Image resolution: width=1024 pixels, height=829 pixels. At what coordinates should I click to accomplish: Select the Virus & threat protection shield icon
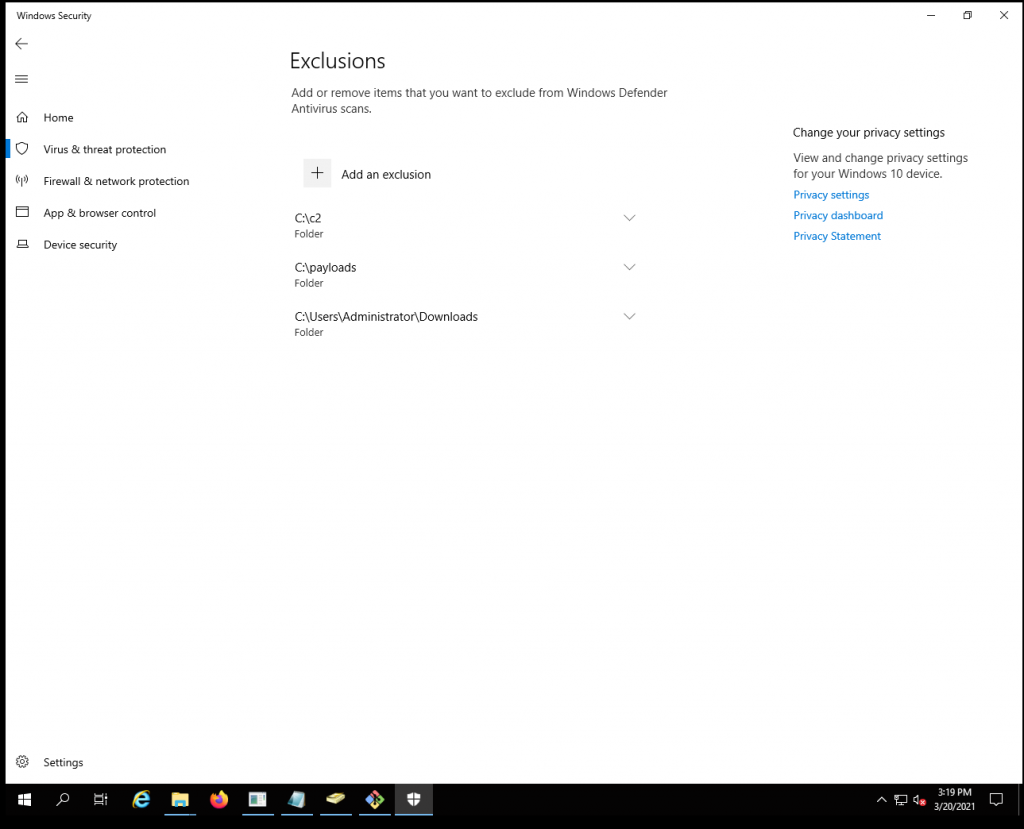[21, 149]
